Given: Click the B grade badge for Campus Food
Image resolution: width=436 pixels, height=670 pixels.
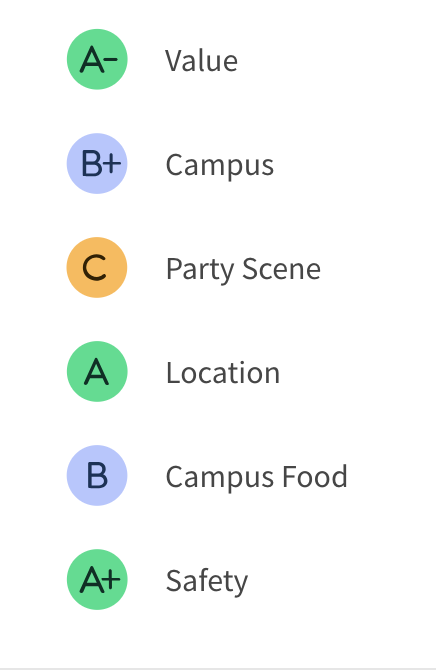Looking at the screenshot, I should (97, 476).
